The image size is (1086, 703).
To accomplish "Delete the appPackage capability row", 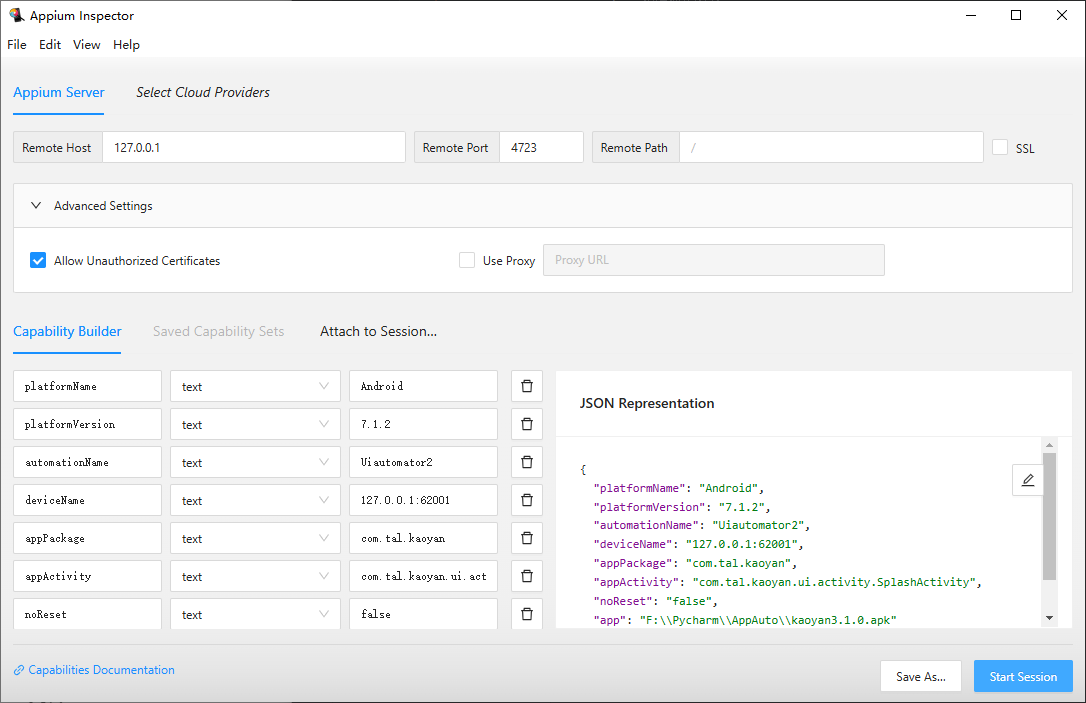I will pyautogui.click(x=526, y=538).
